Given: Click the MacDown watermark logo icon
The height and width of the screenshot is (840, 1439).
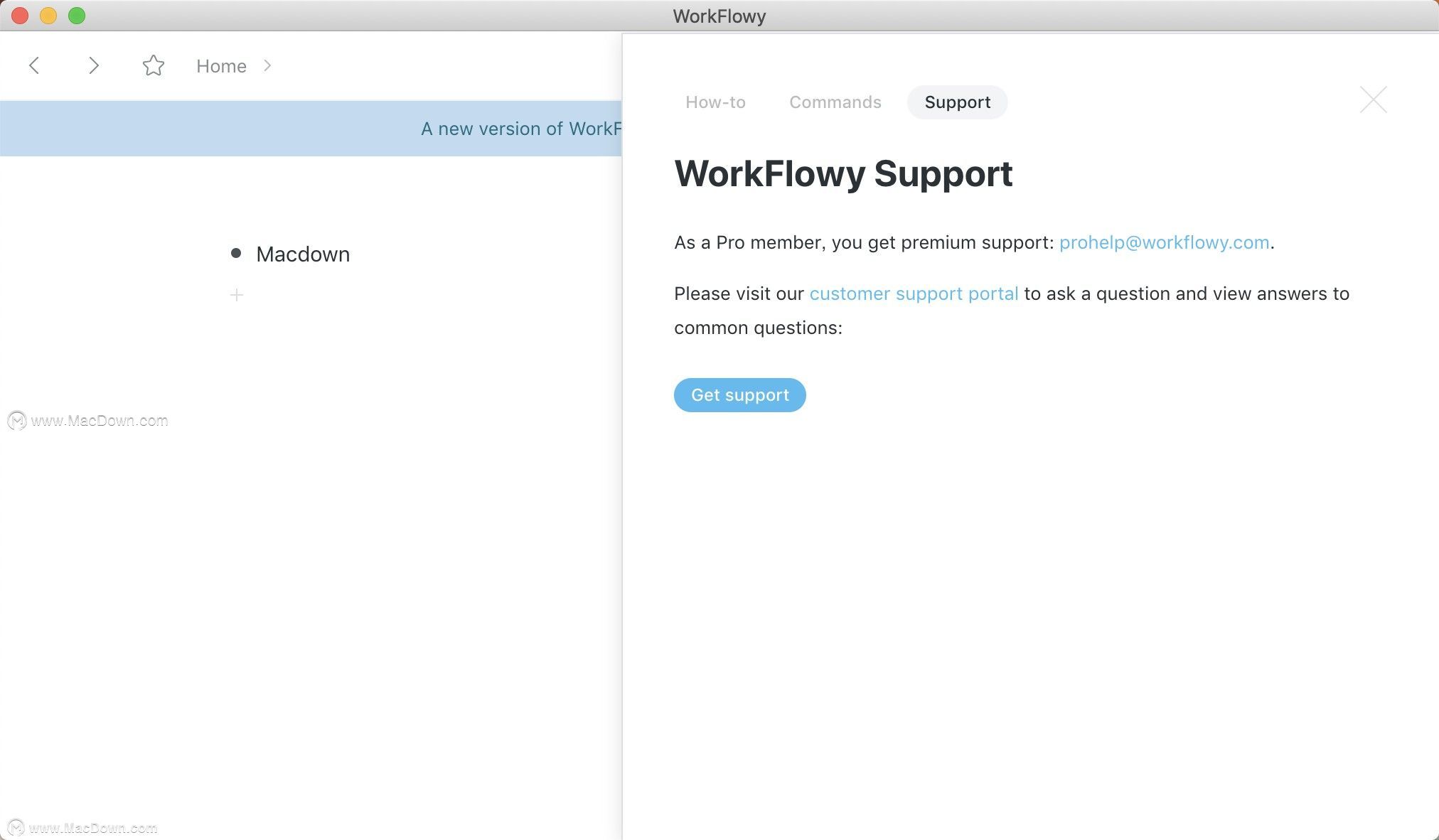Looking at the screenshot, I should click(14, 420).
